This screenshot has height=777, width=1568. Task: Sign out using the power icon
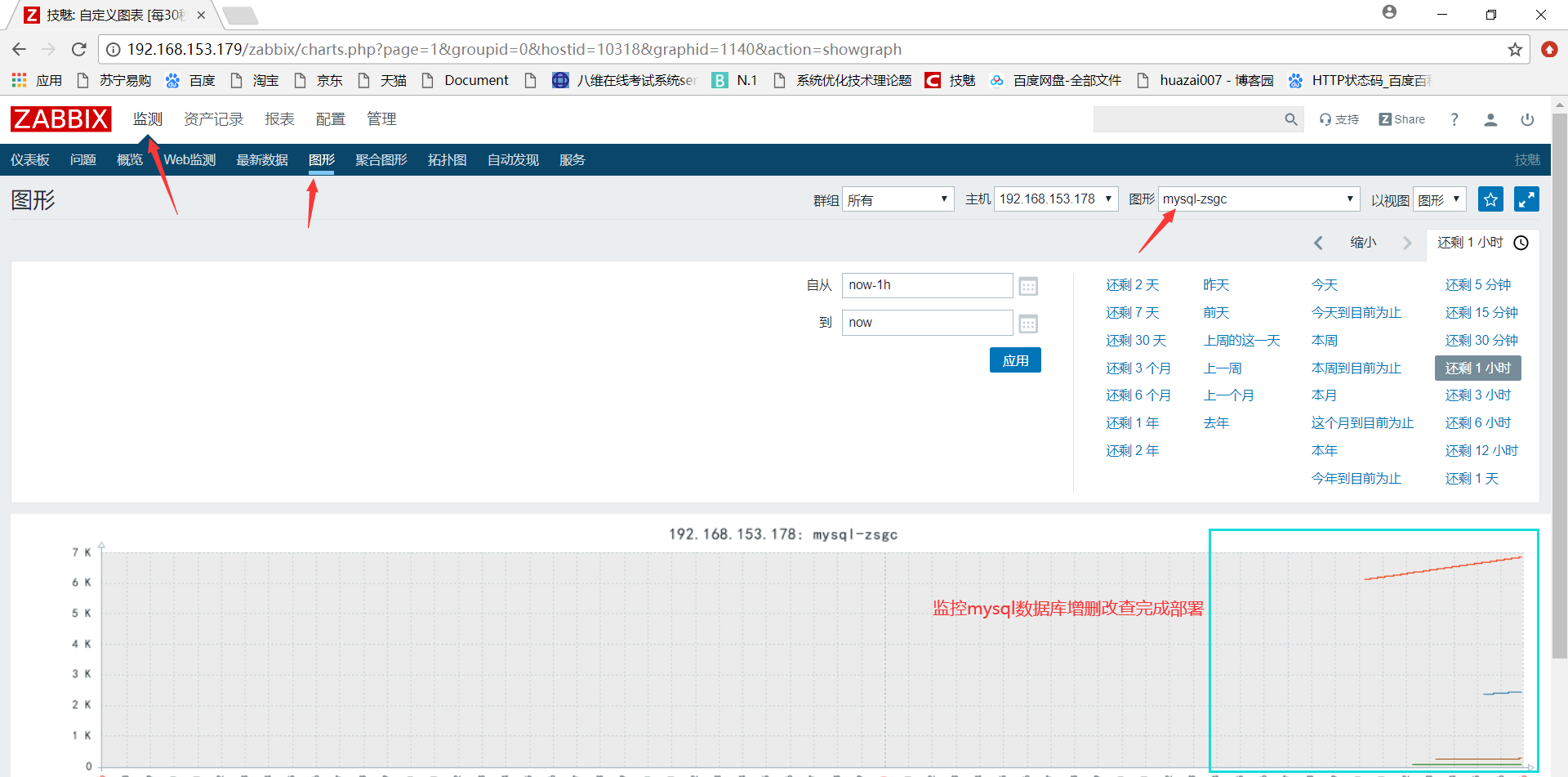click(1527, 119)
